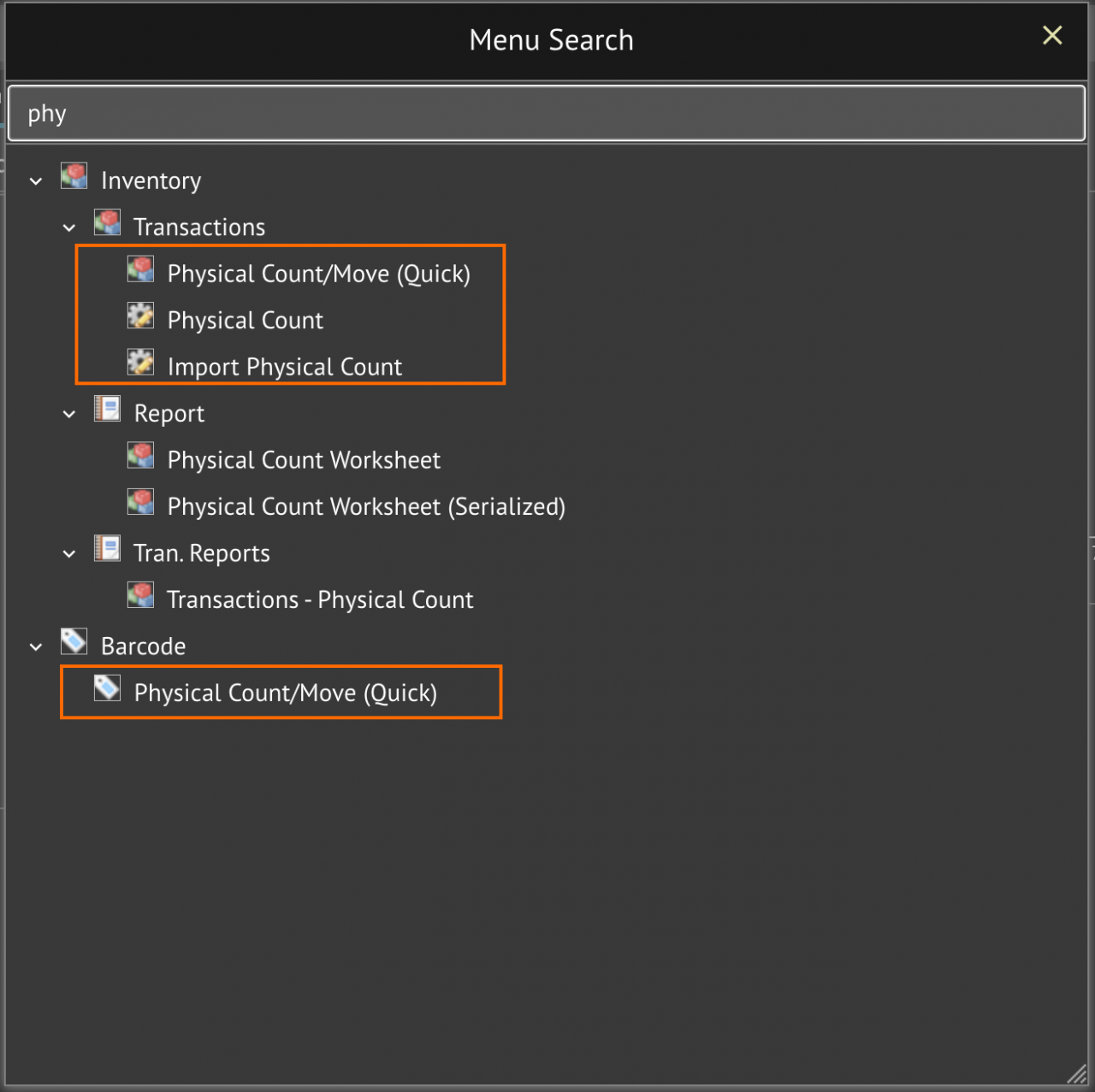This screenshot has height=1092, width=1095.
Task: Collapse the Inventory tree node
Action: (x=36, y=181)
